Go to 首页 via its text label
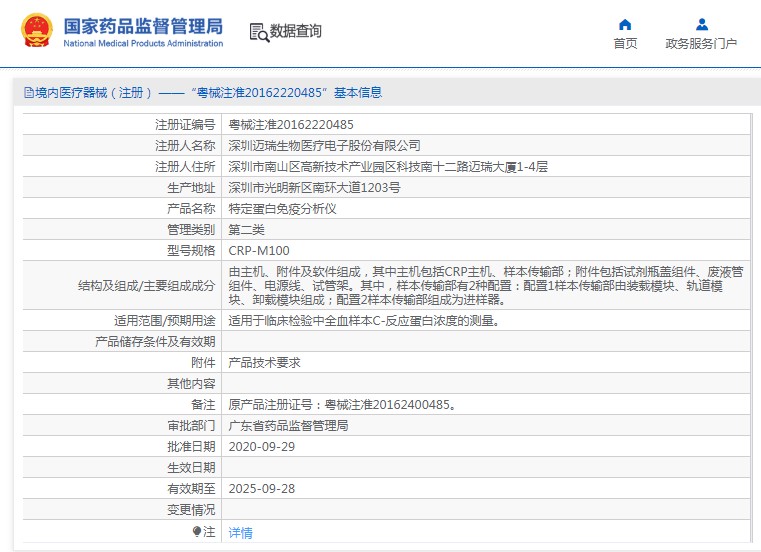The width and height of the screenshot is (761, 552). coord(625,44)
